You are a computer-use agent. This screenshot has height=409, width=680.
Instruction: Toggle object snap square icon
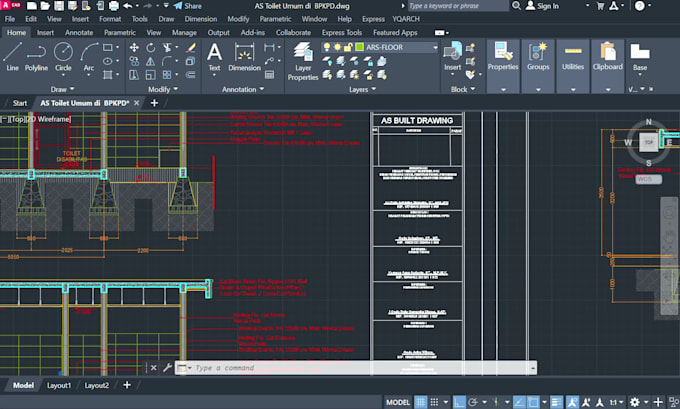click(533, 402)
